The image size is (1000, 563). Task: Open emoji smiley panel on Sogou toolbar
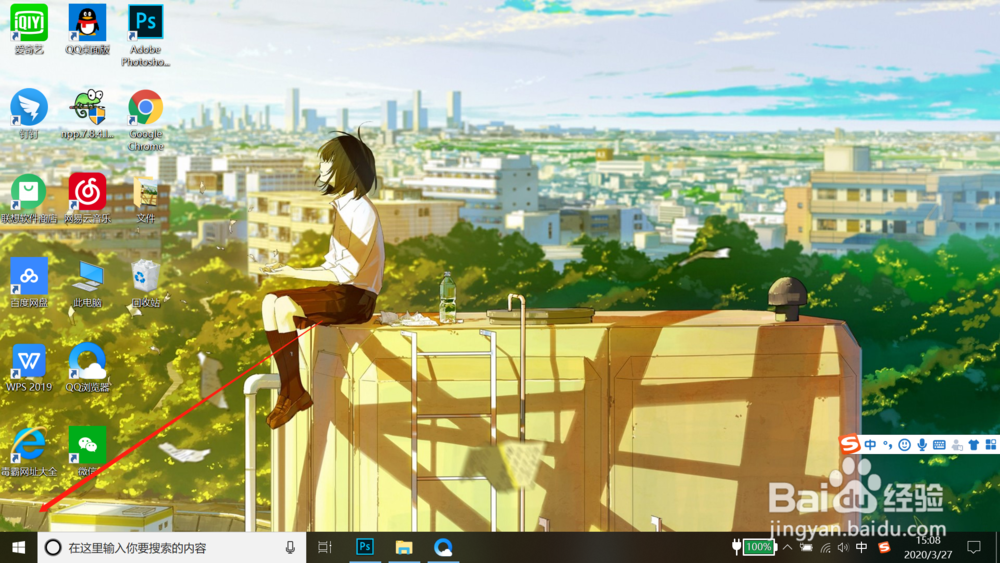click(x=904, y=445)
